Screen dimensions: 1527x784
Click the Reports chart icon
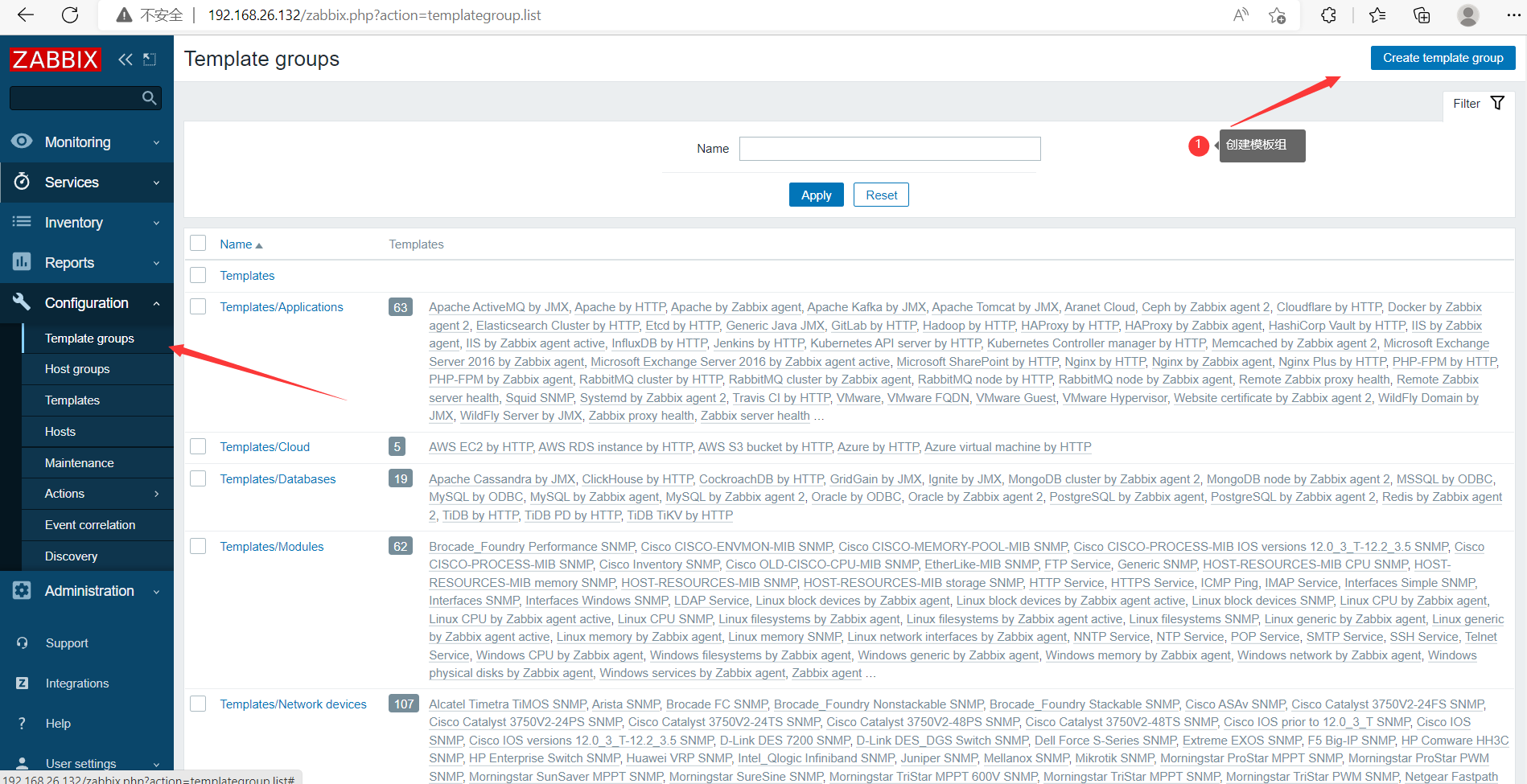(x=22, y=262)
